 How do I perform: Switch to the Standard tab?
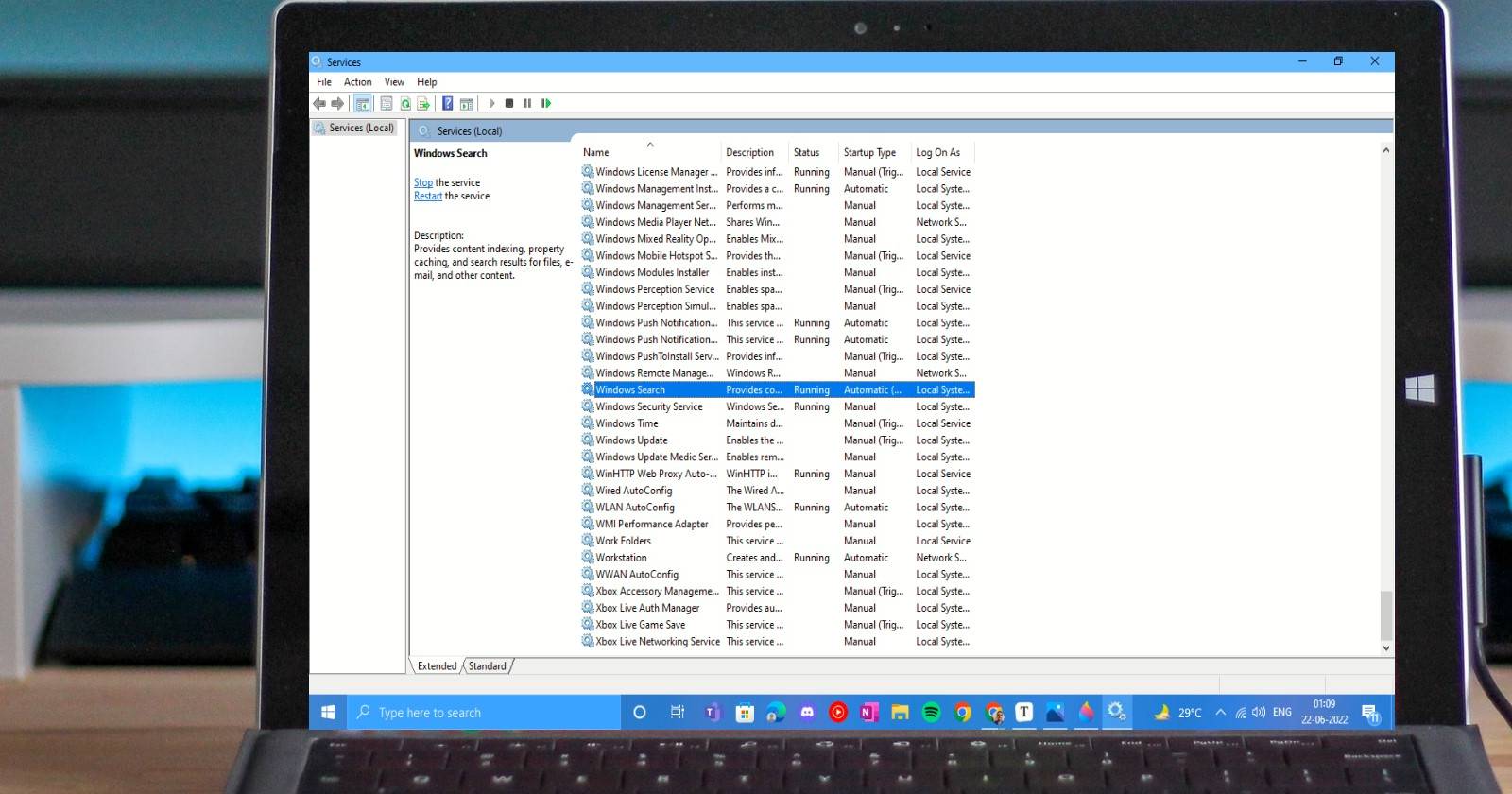[x=488, y=666]
